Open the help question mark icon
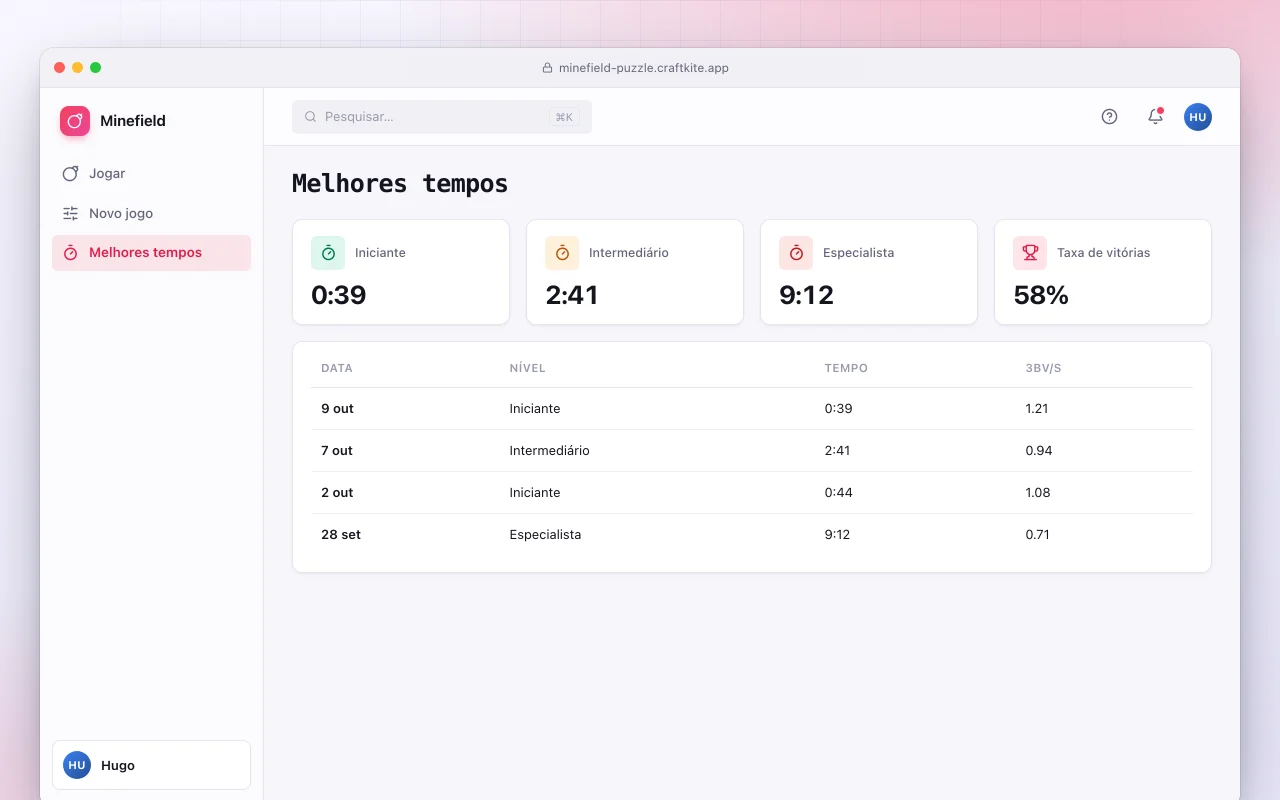Screen dimensions: 1280x800 [1109, 117]
